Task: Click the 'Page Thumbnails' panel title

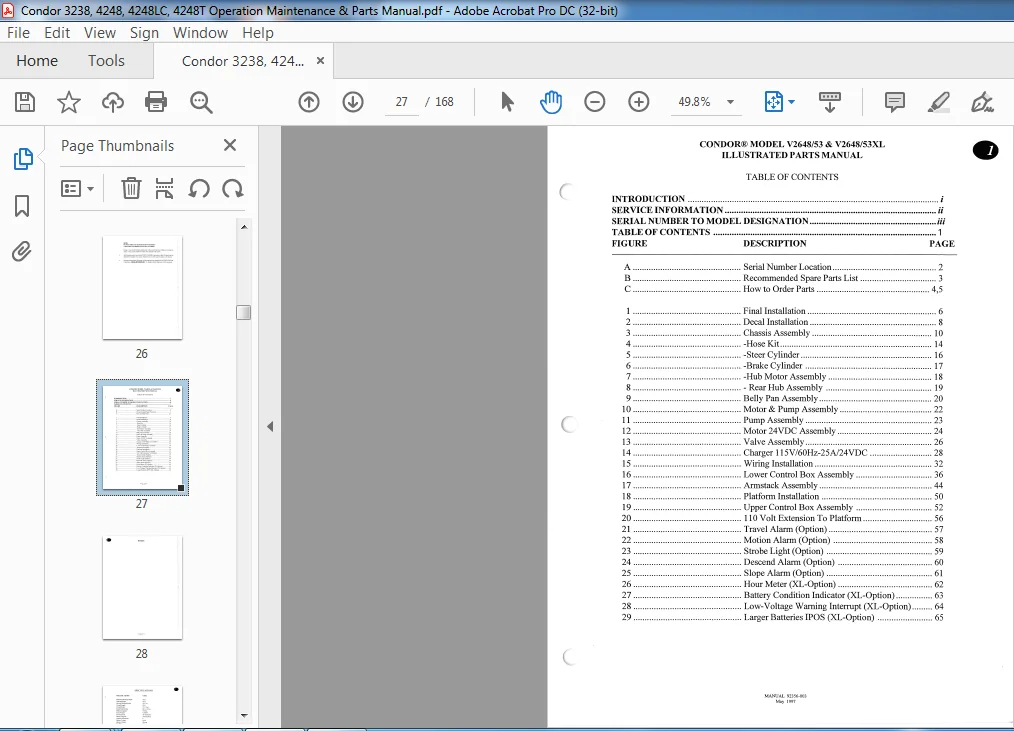Action: click(117, 146)
